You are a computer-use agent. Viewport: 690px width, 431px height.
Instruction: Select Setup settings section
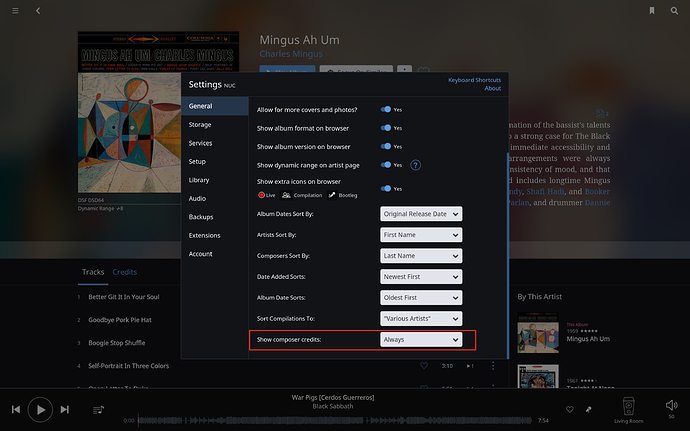(215, 162)
